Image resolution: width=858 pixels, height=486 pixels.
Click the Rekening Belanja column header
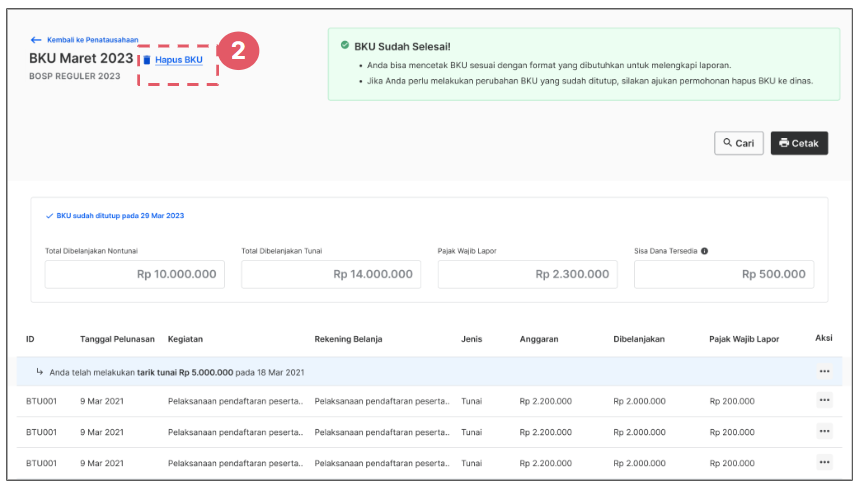(348, 339)
